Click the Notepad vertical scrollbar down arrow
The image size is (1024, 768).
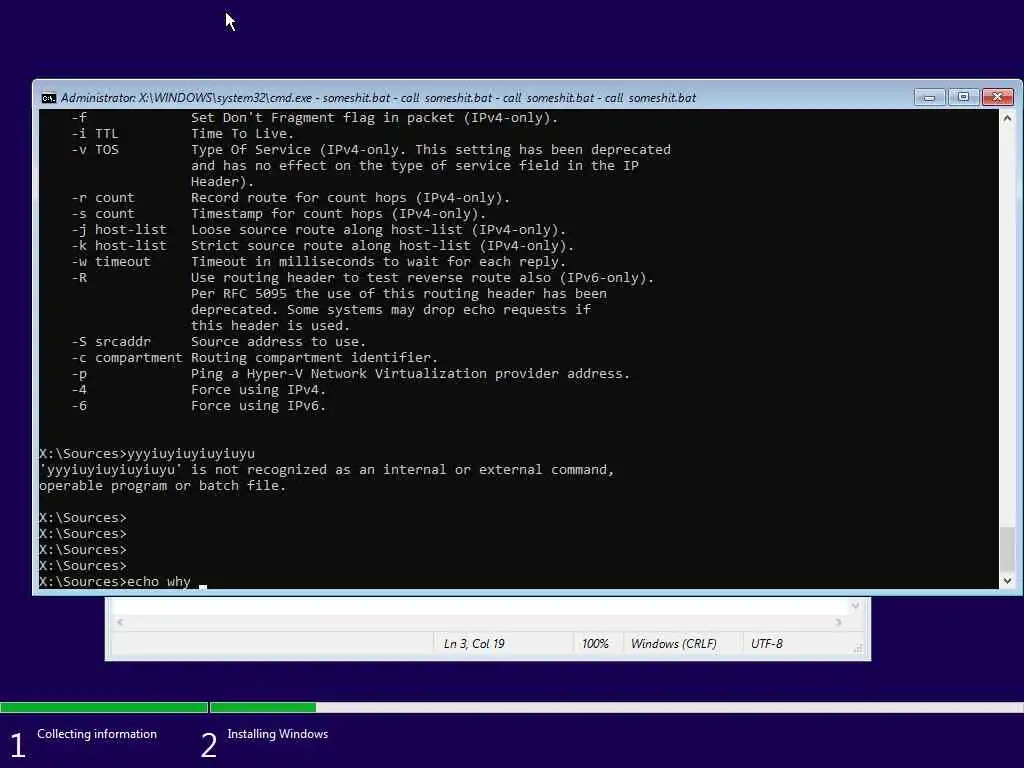855,606
